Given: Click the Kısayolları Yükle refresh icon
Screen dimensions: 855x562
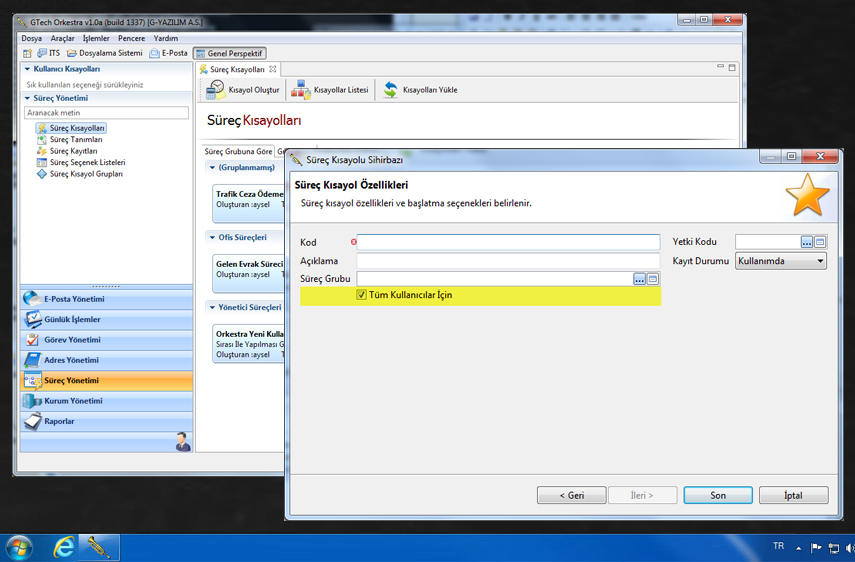Looking at the screenshot, I should (391, 90).
